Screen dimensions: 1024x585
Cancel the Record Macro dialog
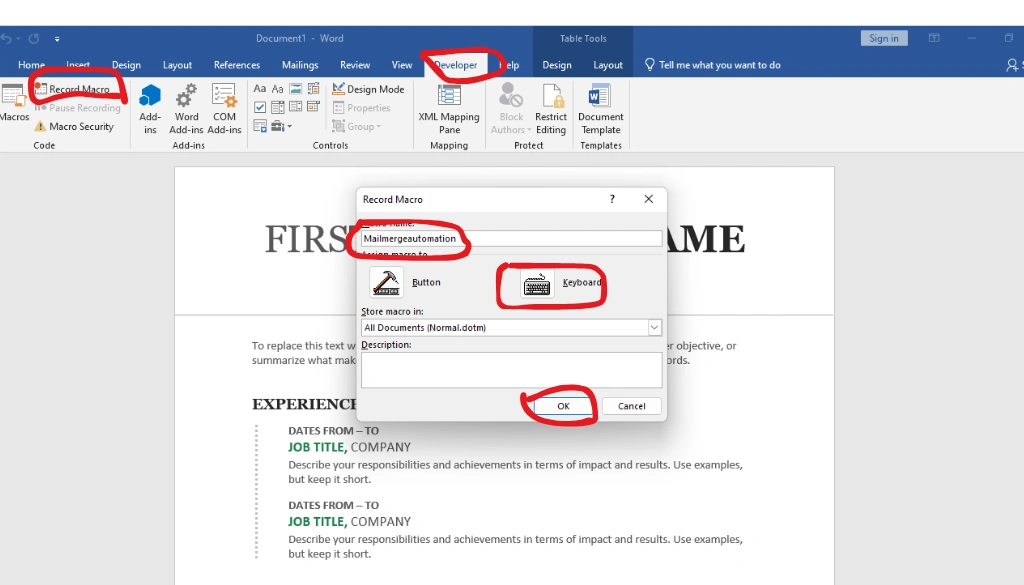(x=632, y=406)
